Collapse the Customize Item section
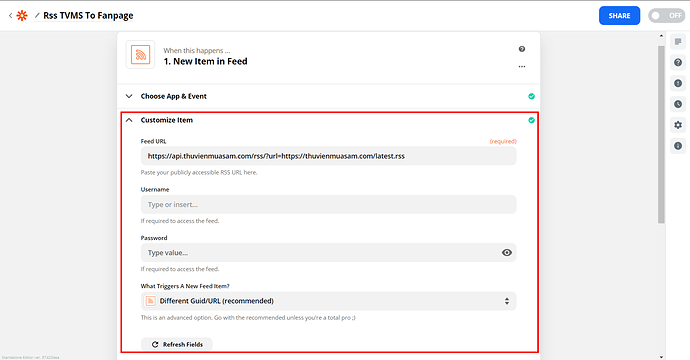This screenshot has width=690, height=360. (x=129, y=120)
